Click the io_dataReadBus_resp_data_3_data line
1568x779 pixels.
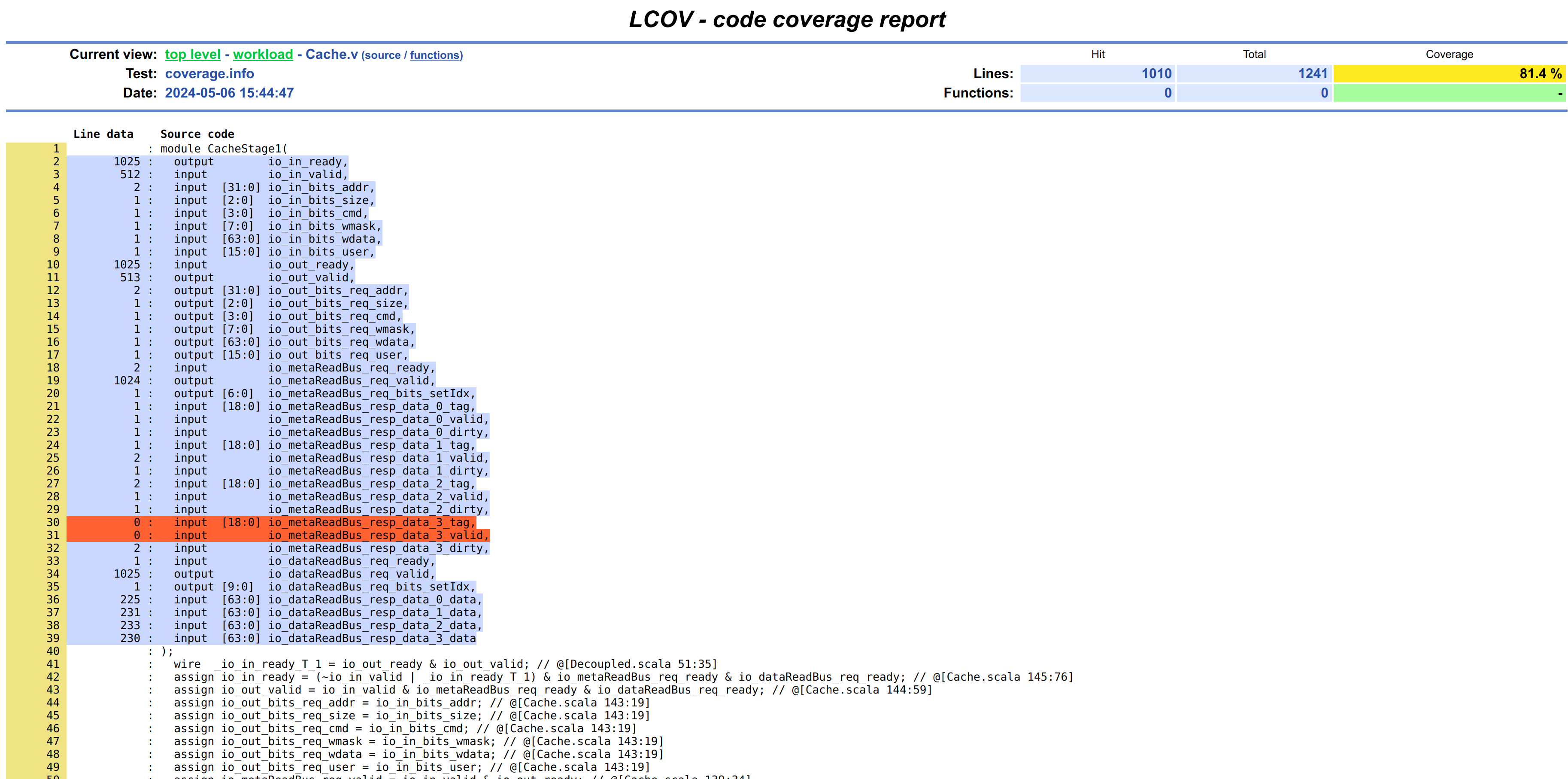tap(325, 638)
